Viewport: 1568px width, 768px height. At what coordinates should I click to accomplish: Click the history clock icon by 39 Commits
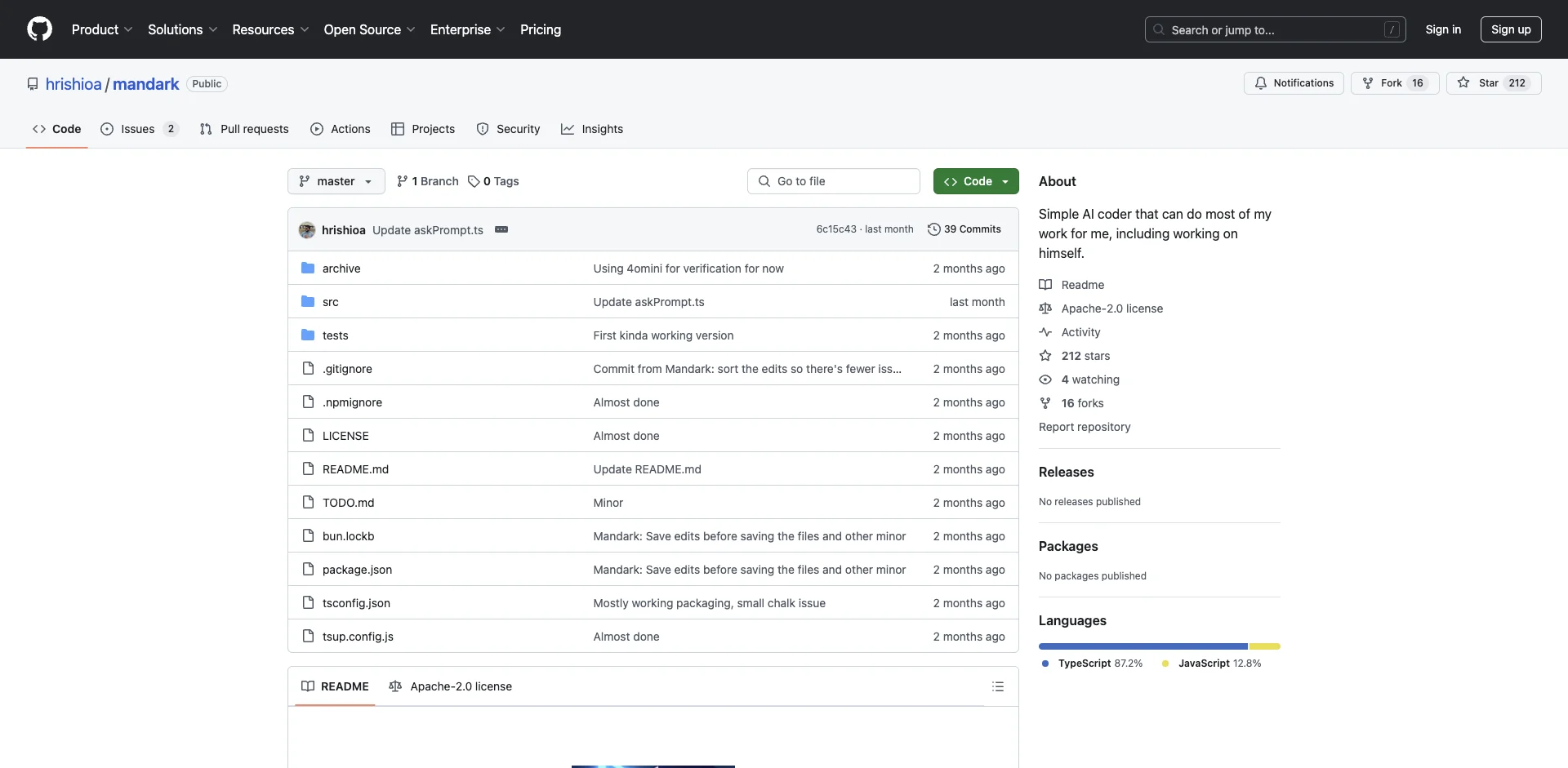pyautogui.click(x=934, y=229)
